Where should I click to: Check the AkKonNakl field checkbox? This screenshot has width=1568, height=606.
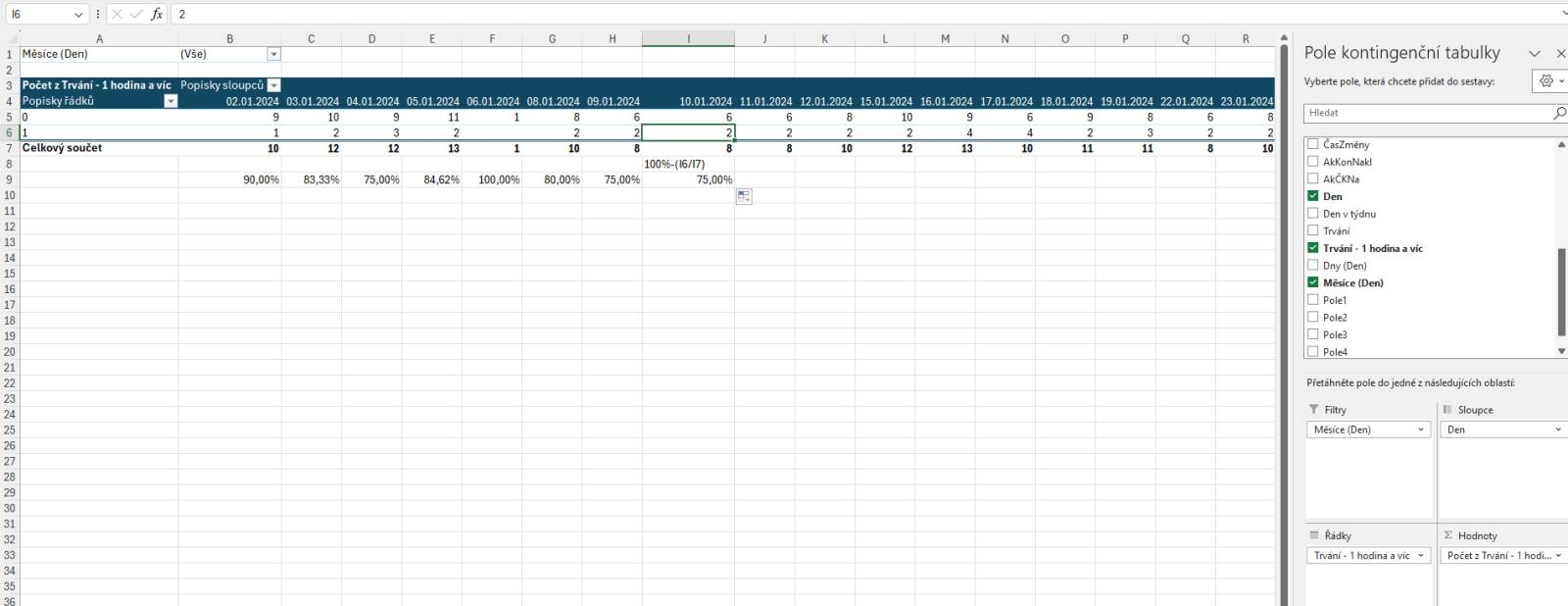[1313, 162]
